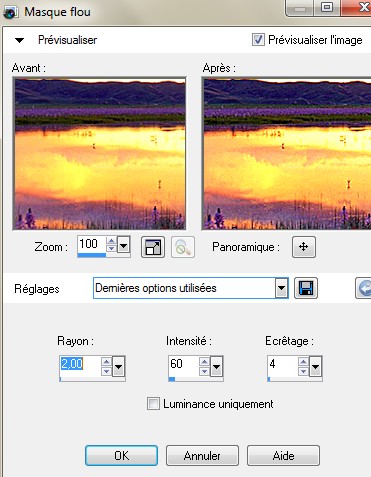
Task: Toggle the Prévisualiser l'image checkbox
Action: tap(258, 40)
